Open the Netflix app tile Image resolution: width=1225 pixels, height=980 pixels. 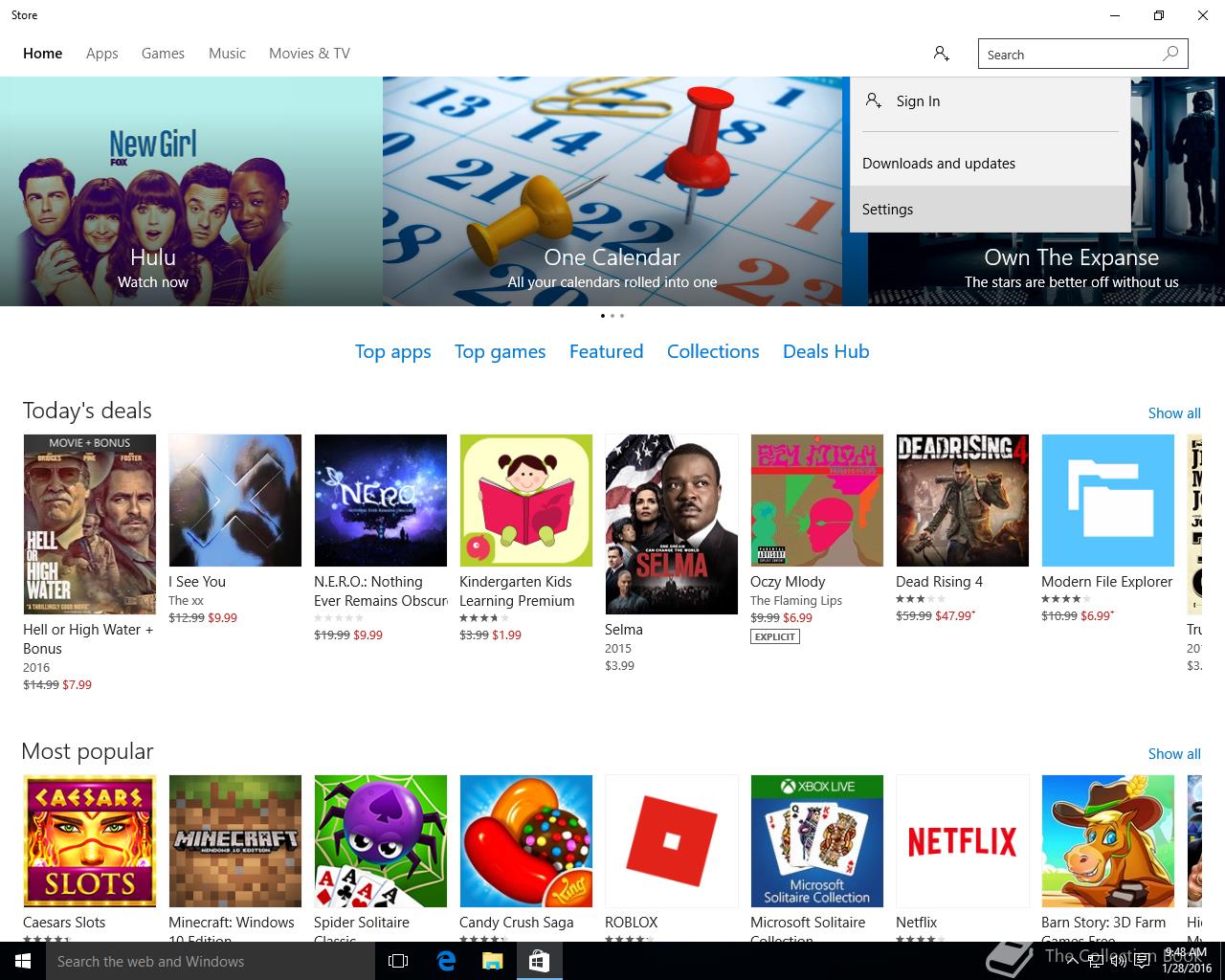click(x=962, y=841)
